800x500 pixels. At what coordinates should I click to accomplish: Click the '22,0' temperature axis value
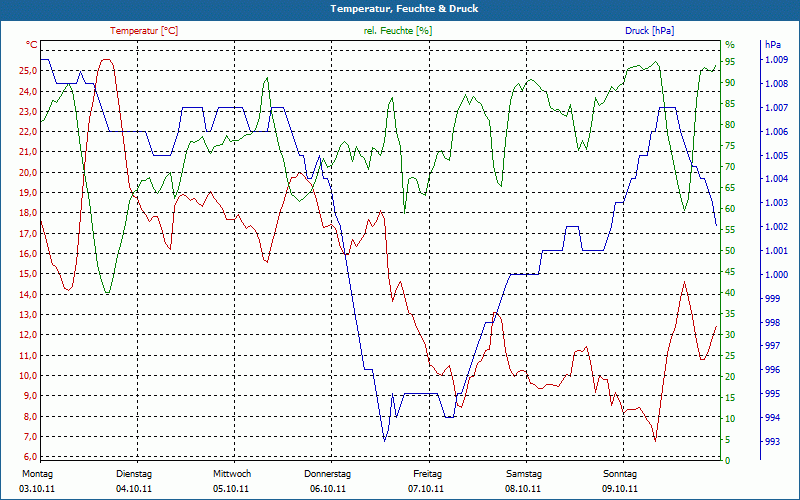pyautogui.click(x=28, y=132)
